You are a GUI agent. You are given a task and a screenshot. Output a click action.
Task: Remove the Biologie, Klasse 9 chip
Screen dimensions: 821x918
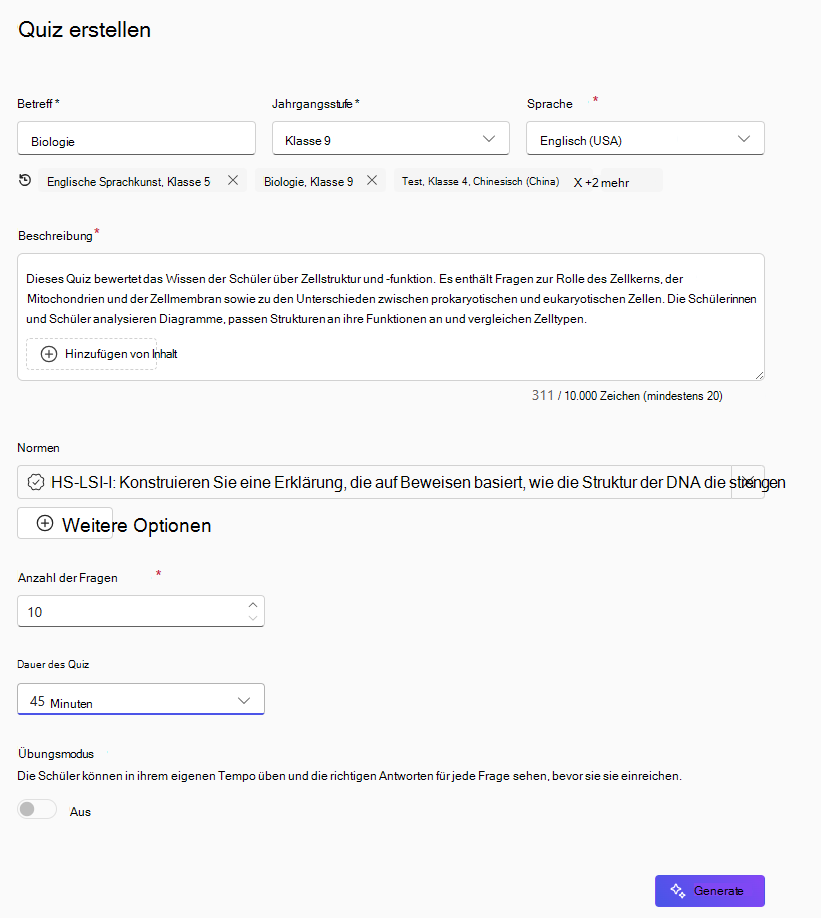372,180
